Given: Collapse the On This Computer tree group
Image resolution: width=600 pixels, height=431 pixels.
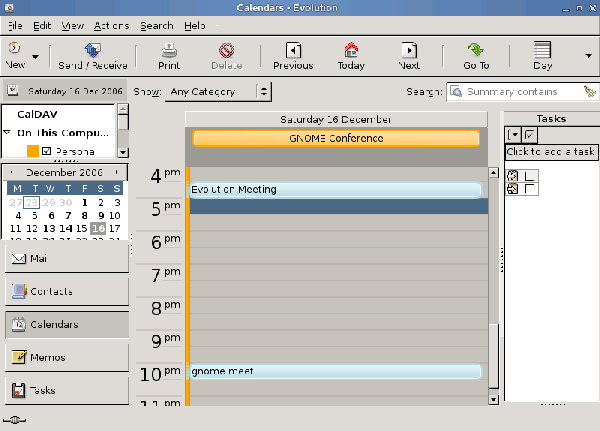Looking at the screenshot, I should pyautogui.click(x=7, y=132).
